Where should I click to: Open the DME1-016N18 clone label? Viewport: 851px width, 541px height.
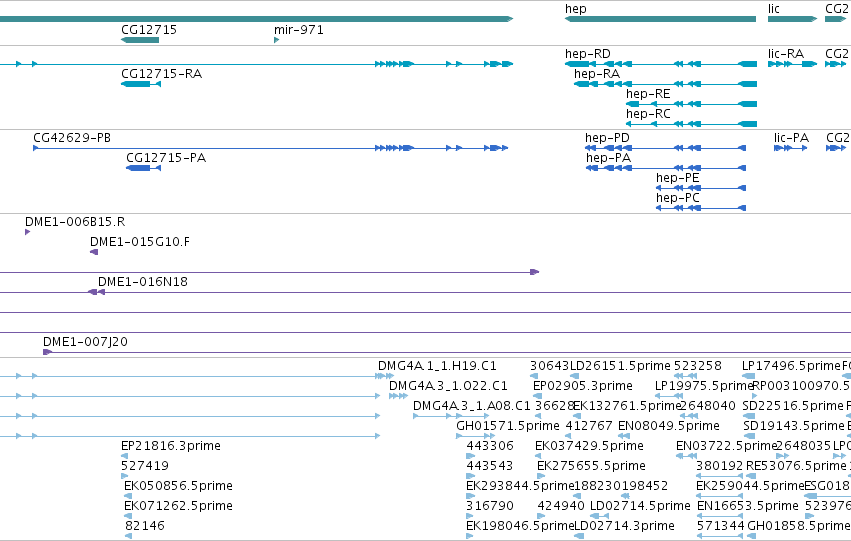point(143,282)
